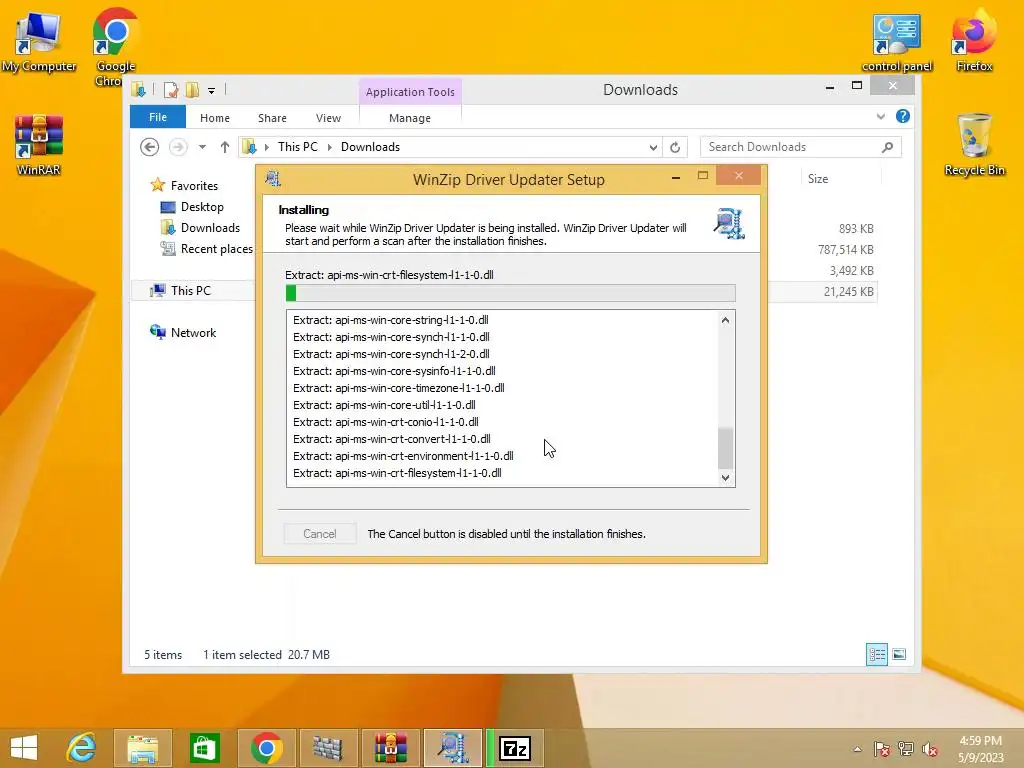Screen dimensions: 1024x768
Task: Open the View ribbon tab
Action: click(x=328, y=118)
